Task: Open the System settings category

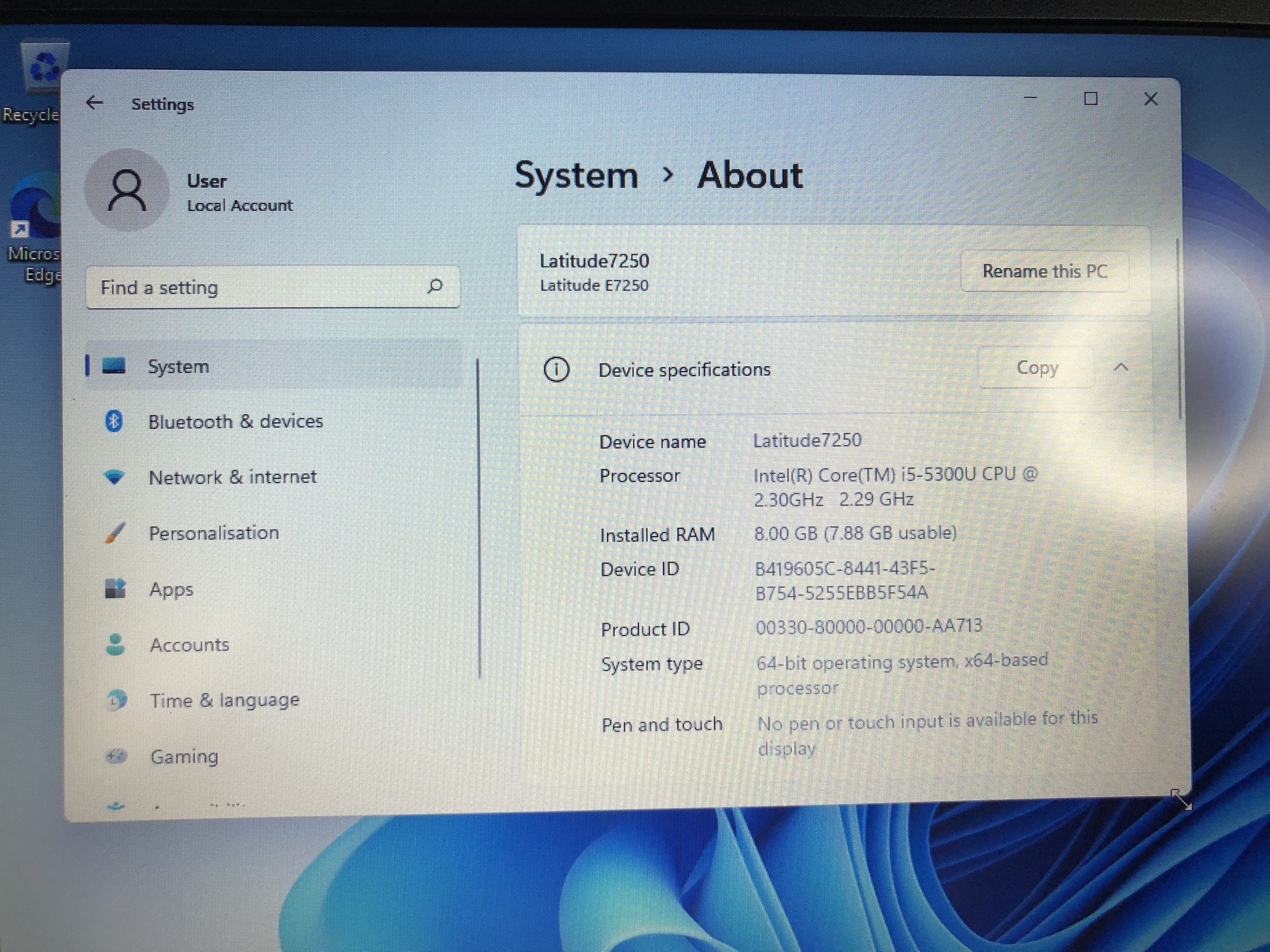Action: tap(274, 365)
